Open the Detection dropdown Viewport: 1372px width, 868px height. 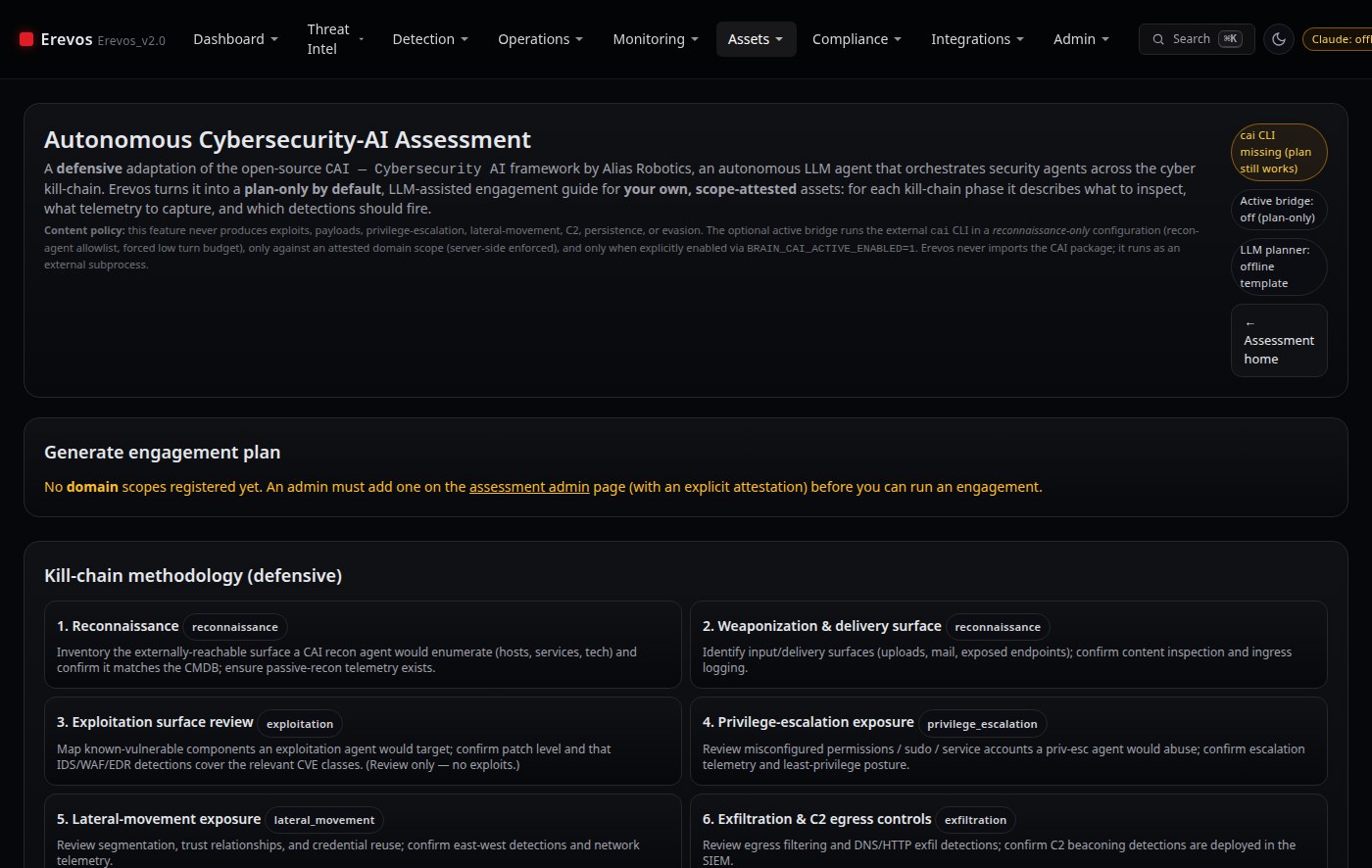coord(430,39)
